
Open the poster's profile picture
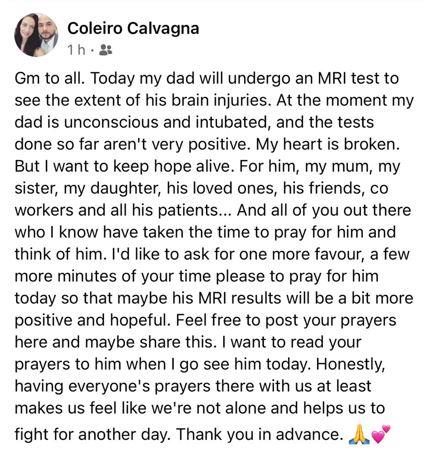point(36,35)
